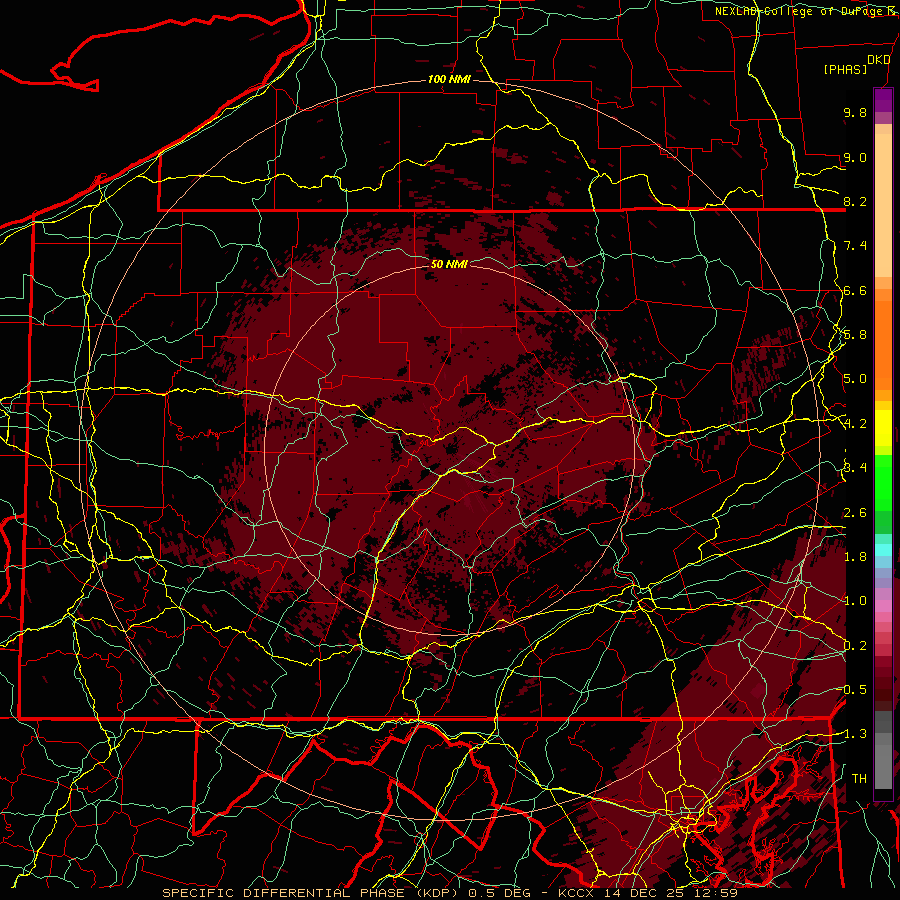Viewport: 900px width, 900px height.
Task: Click the 50 NMI range ring label
Action: pos(449,264)
